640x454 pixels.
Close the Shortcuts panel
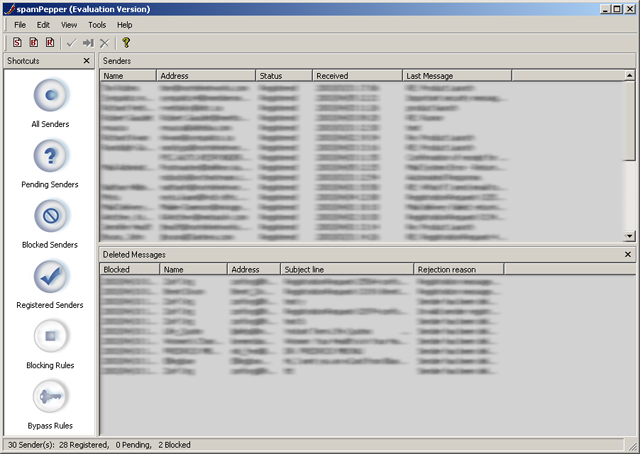pos(87,61)
